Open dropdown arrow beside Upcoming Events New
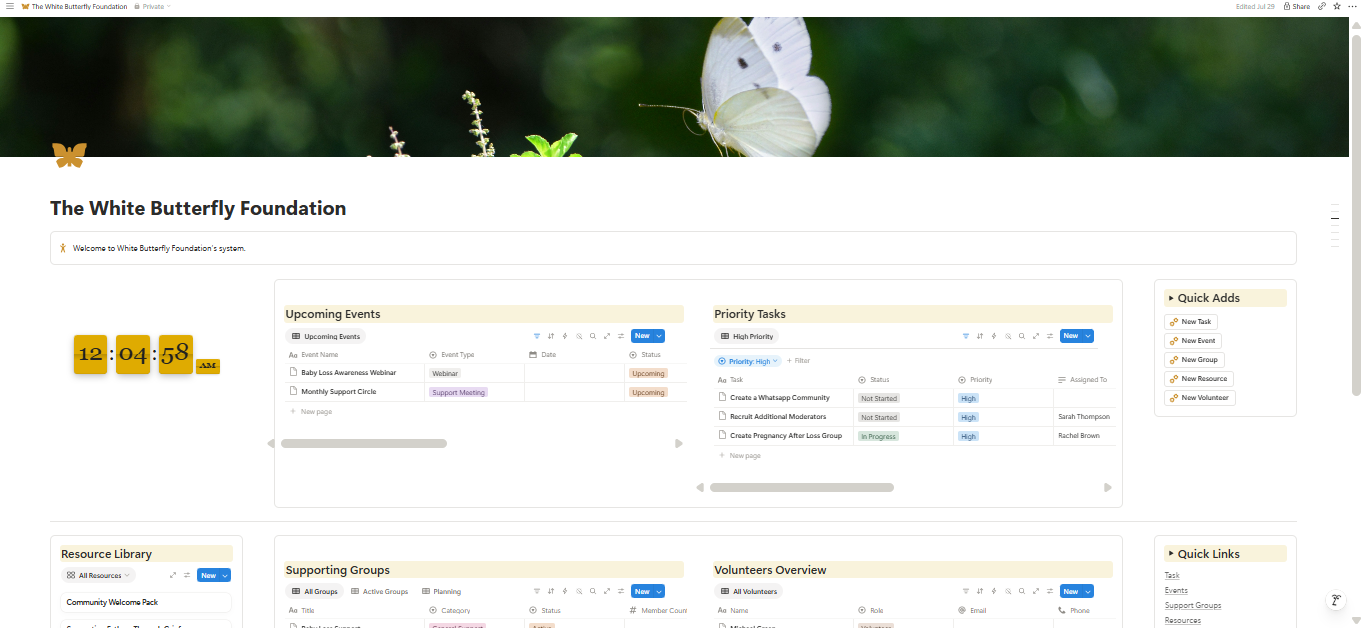Viewport: 1363px width, 628px height. pos(659,336)
